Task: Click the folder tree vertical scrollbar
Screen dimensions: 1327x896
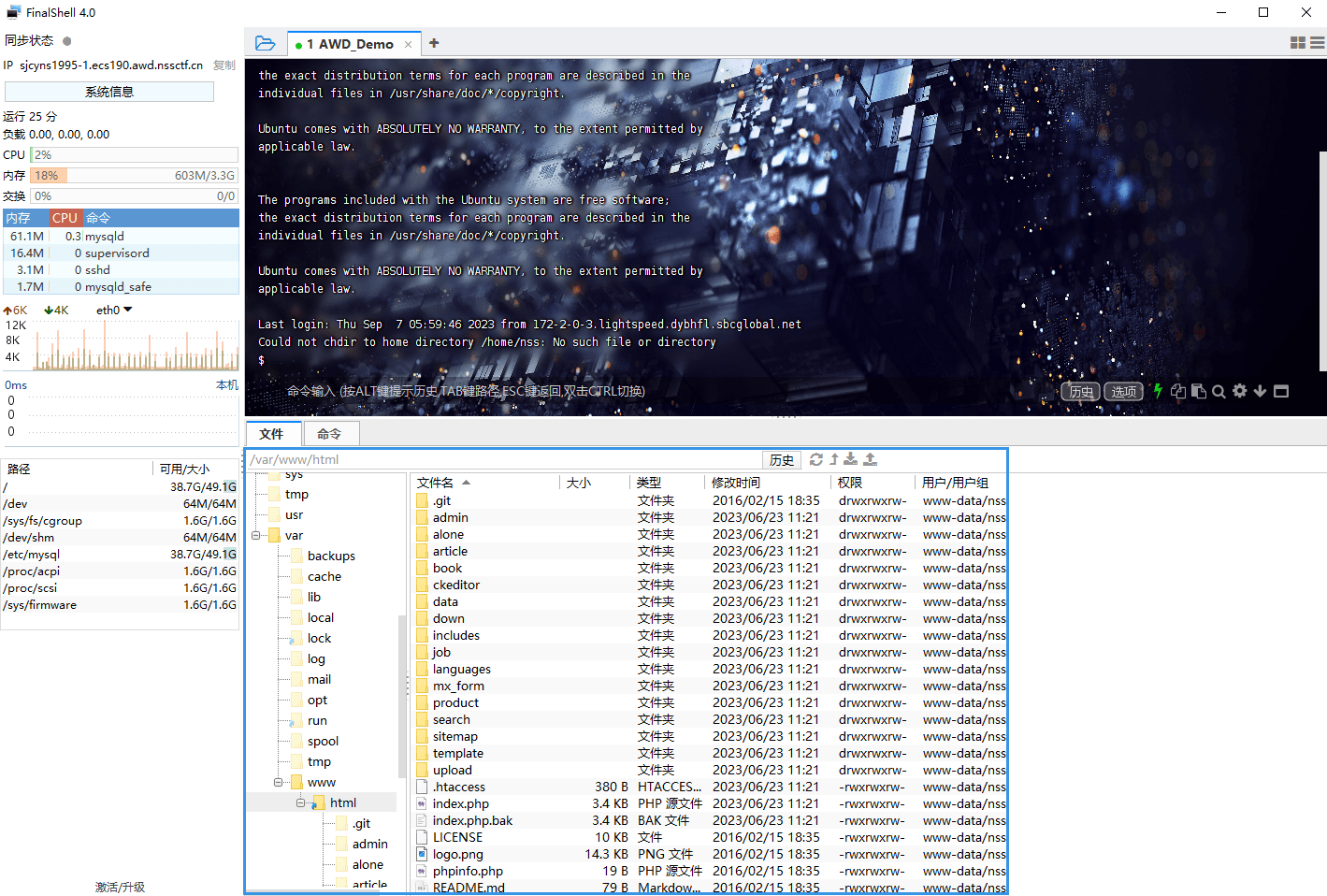Action: pyautogui.click(x=402, y=697)
